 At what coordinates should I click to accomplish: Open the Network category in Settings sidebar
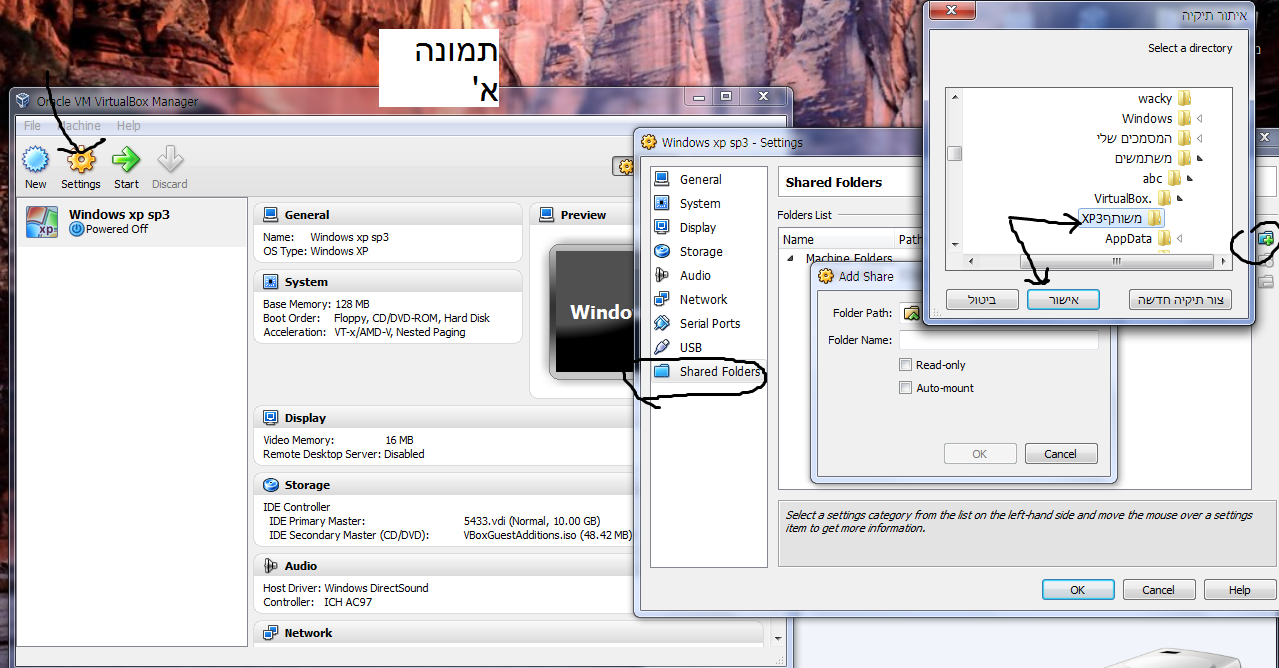click(703, 300)
